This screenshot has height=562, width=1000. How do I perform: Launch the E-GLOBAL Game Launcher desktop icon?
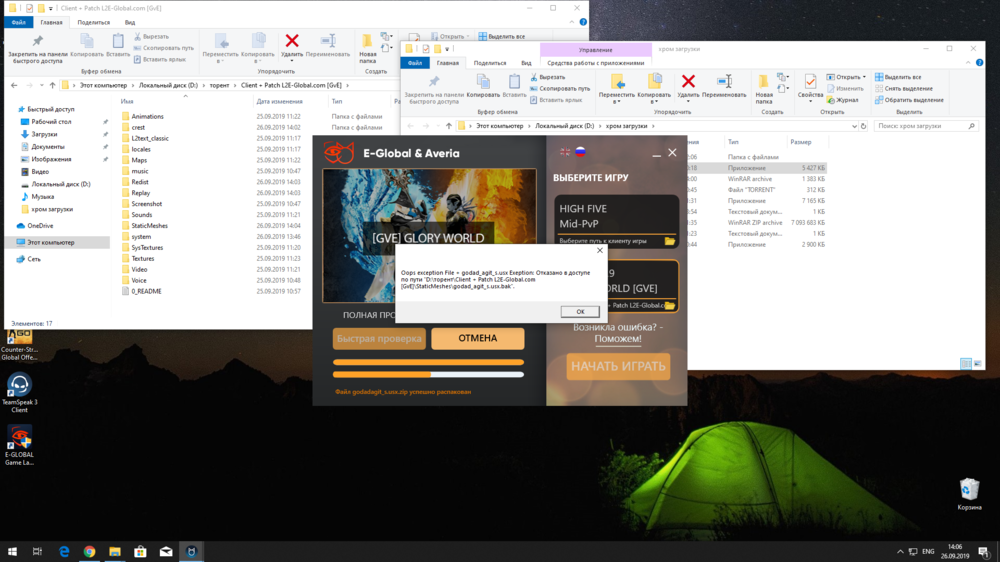point(19,440)
